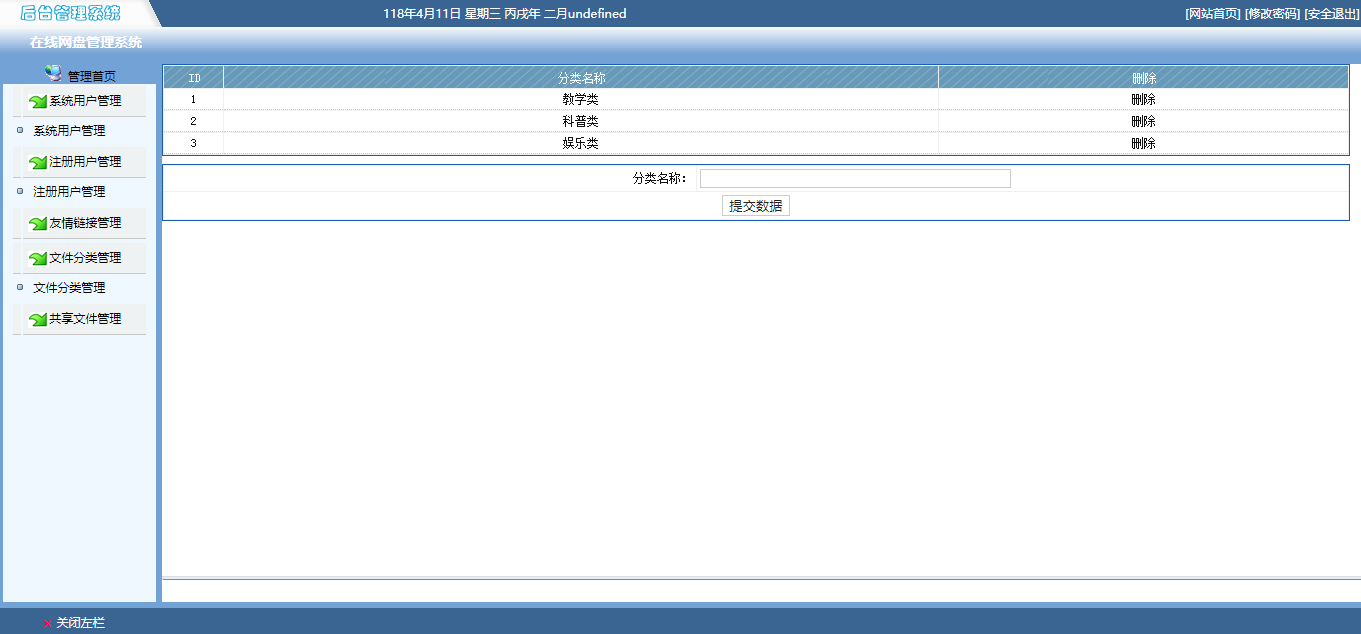Delete the 科普类 category
The width and height of the screenshot is (1361, 634).
[x=1143, y=122]
